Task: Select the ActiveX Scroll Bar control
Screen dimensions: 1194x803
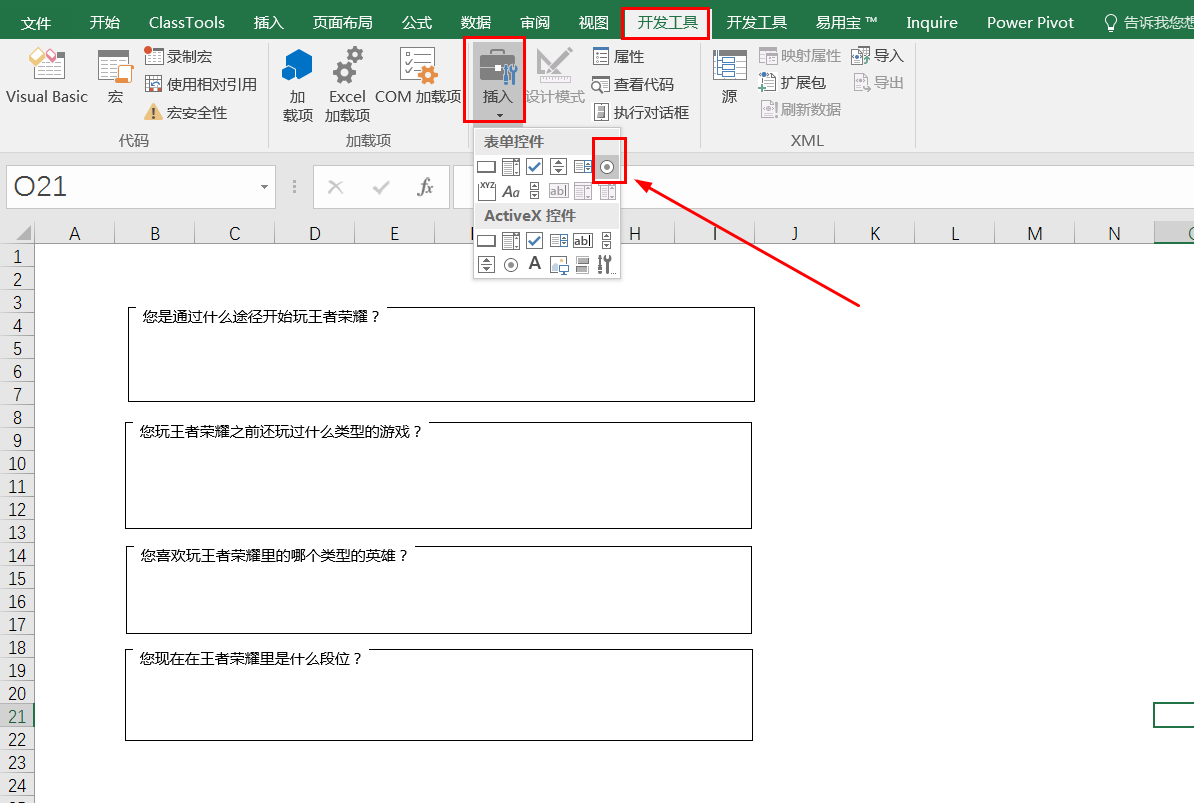Action: coord(607,241)
